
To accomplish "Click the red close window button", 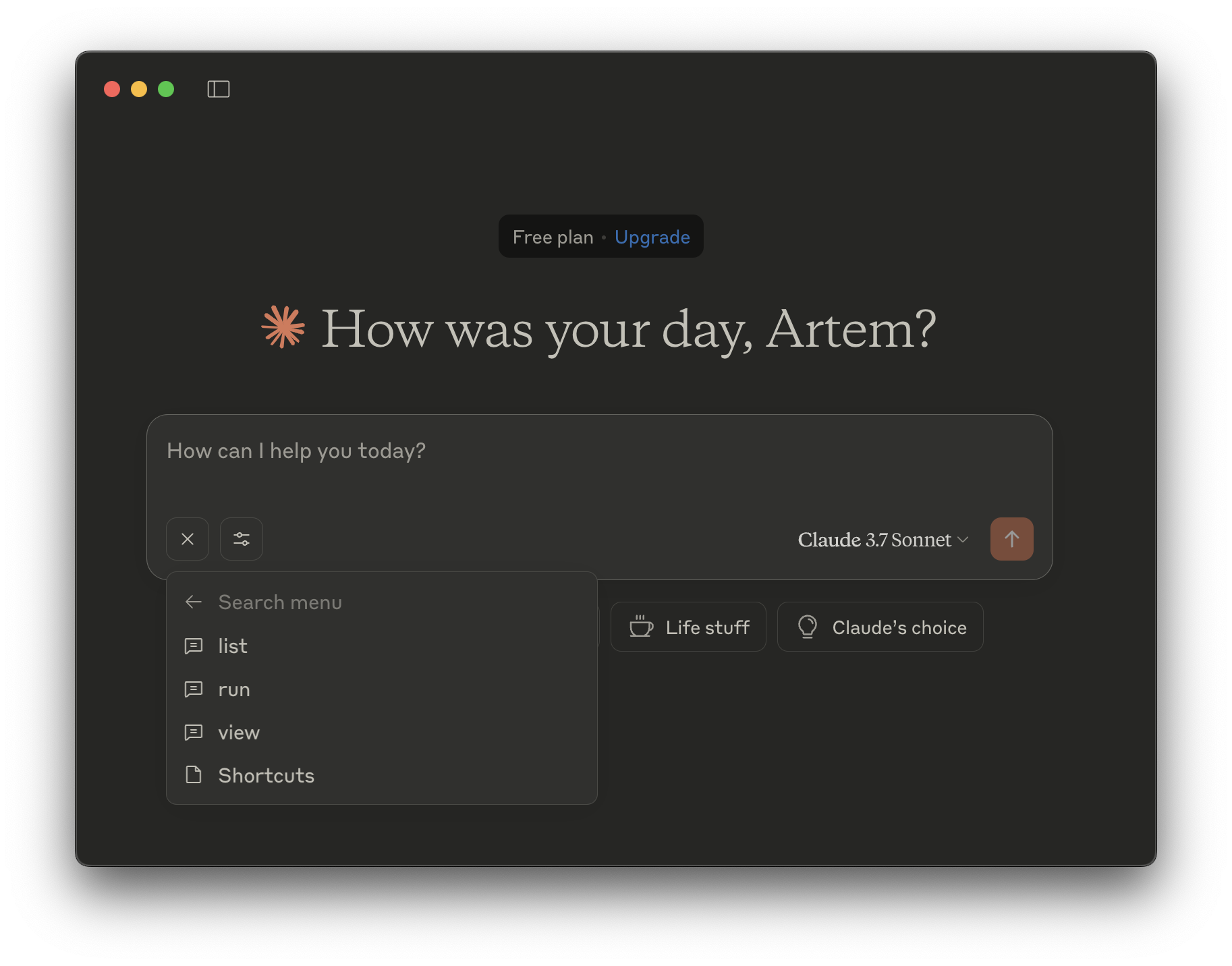I will tap(112, 89).
